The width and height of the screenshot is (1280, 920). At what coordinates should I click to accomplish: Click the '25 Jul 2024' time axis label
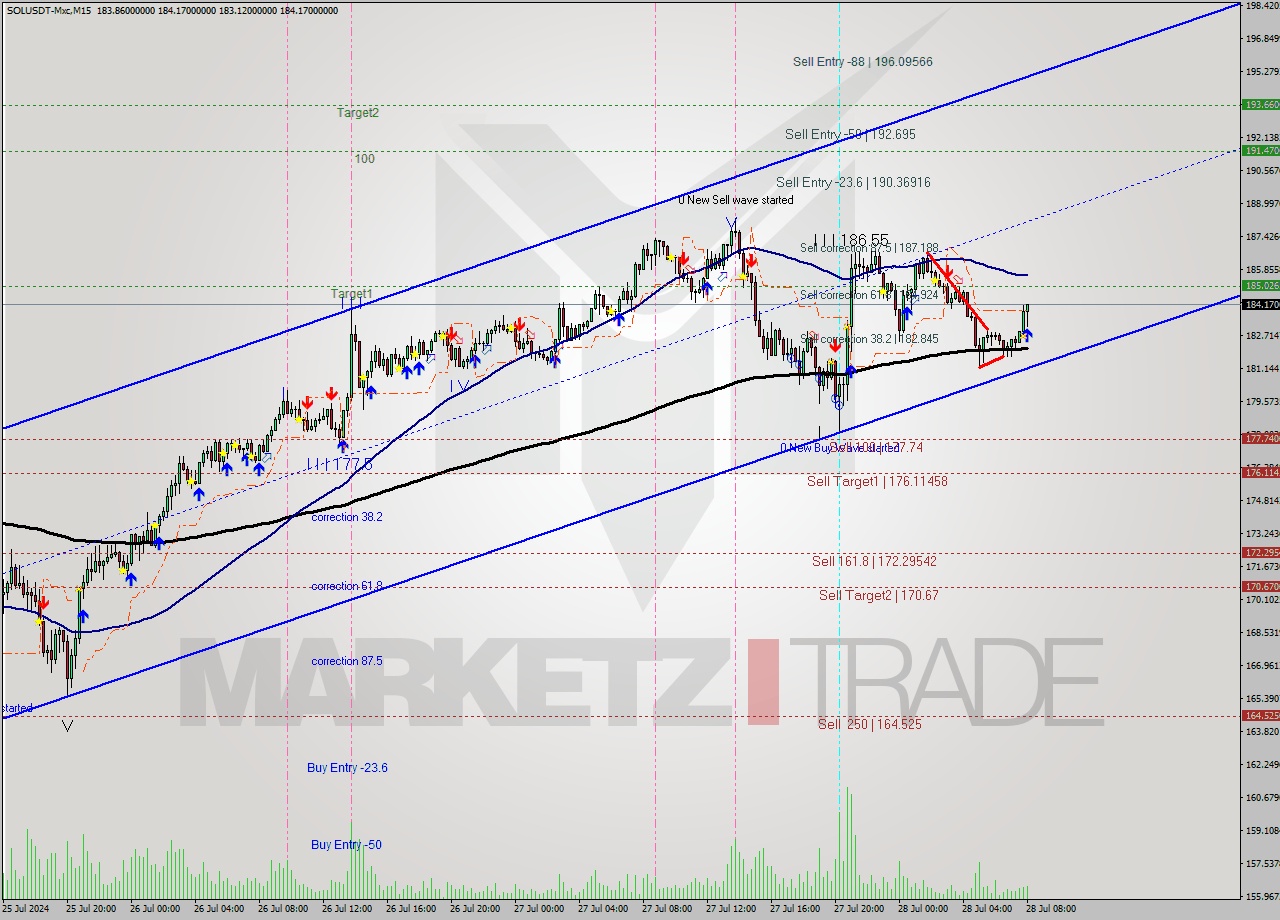tap(27, 909)
